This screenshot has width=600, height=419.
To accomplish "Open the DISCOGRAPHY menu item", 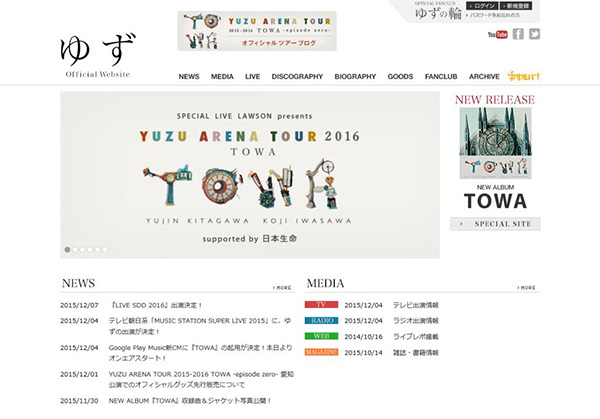I will pyautogui.click(x=297, y=77).
